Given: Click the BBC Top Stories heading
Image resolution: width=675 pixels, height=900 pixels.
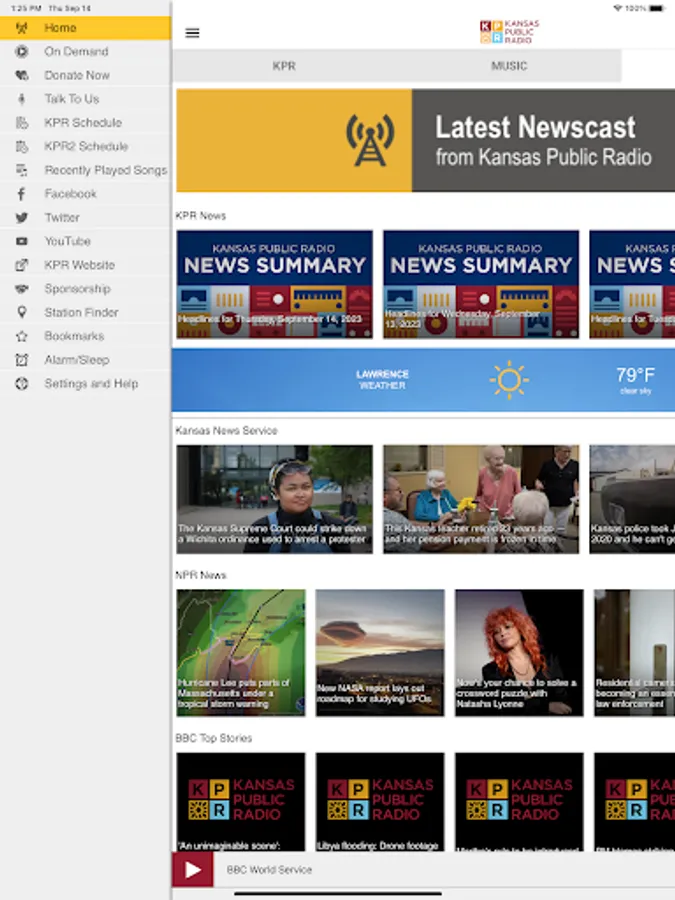Looking at the screenshot, I should (214, 738).
